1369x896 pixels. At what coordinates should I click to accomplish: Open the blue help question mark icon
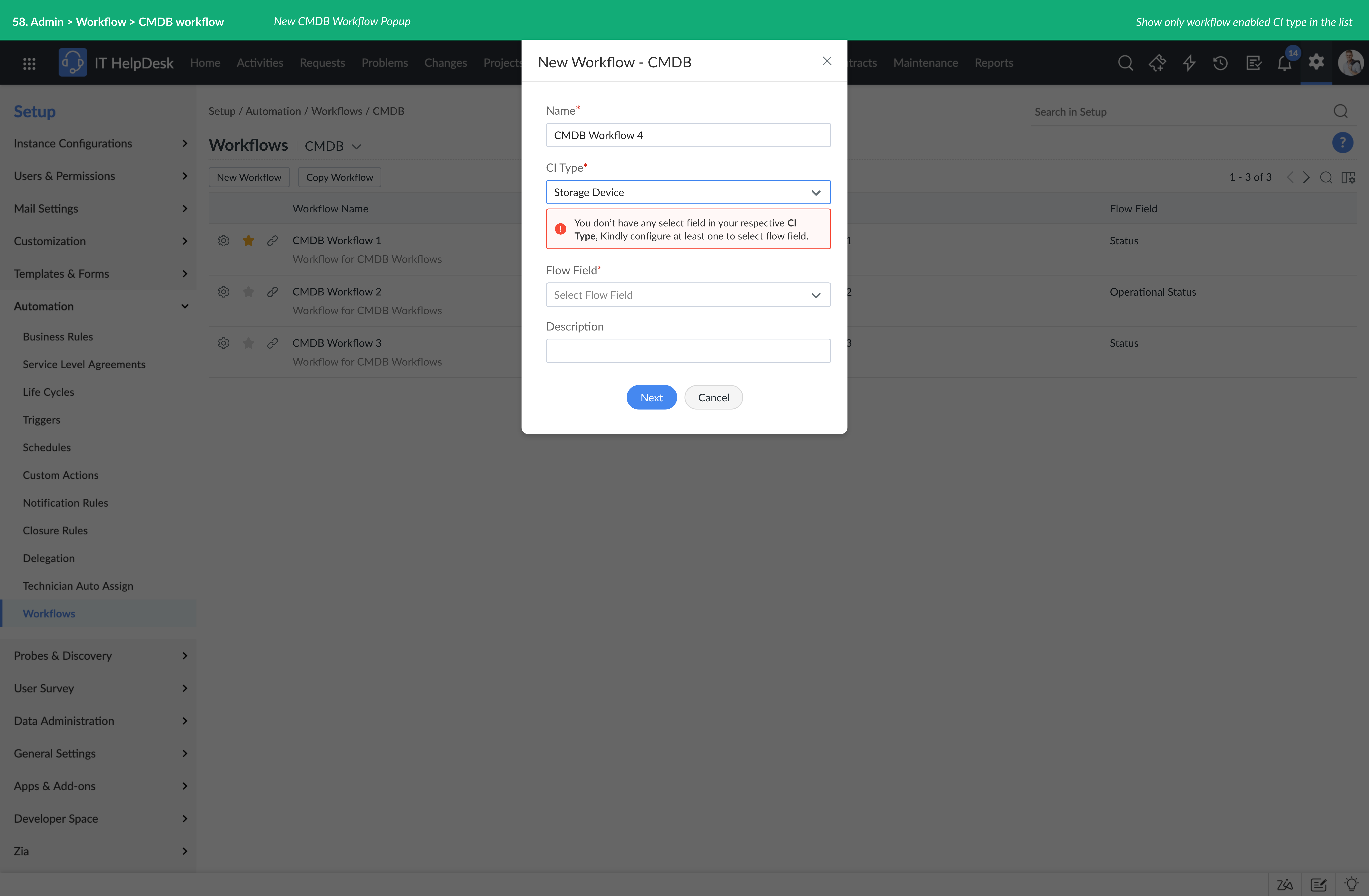1343,143
